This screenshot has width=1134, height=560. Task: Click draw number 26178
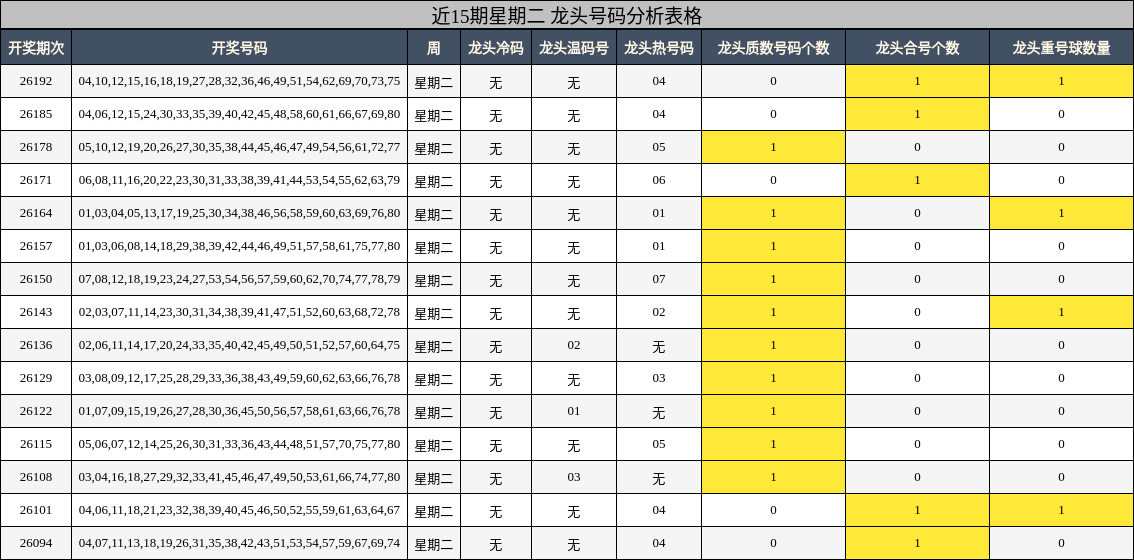[36, 147]
